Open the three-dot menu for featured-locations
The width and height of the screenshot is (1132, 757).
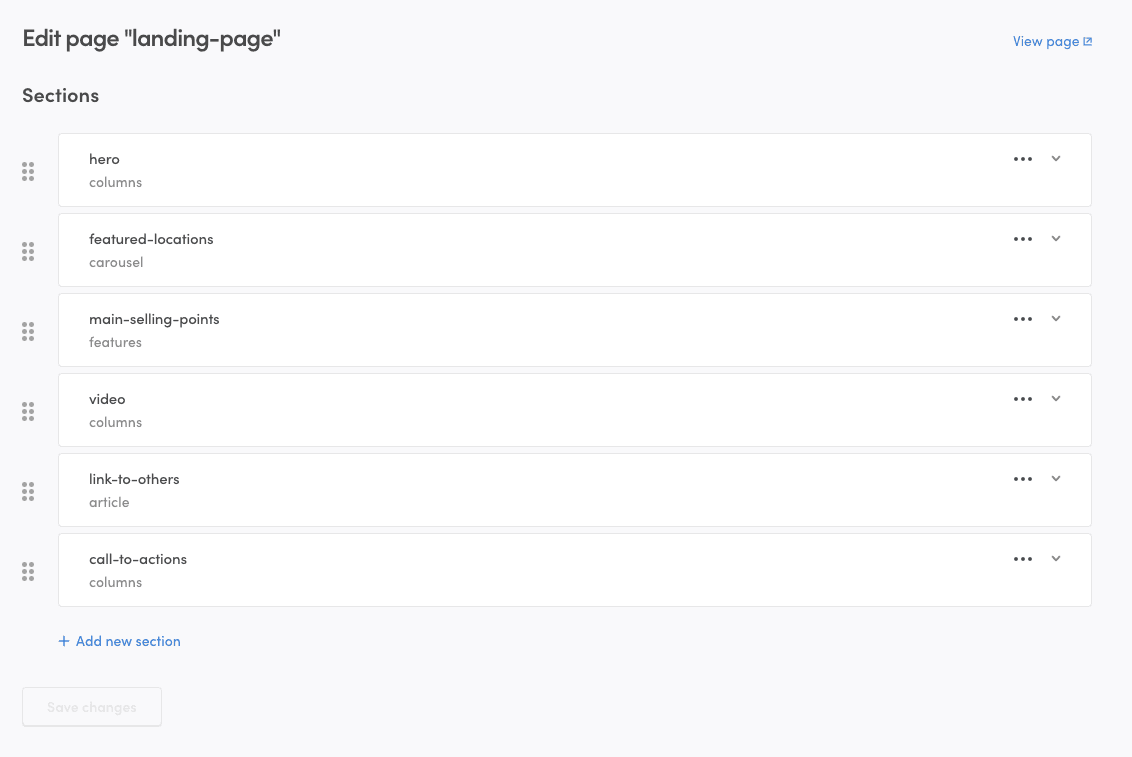tap(1022, 239)
